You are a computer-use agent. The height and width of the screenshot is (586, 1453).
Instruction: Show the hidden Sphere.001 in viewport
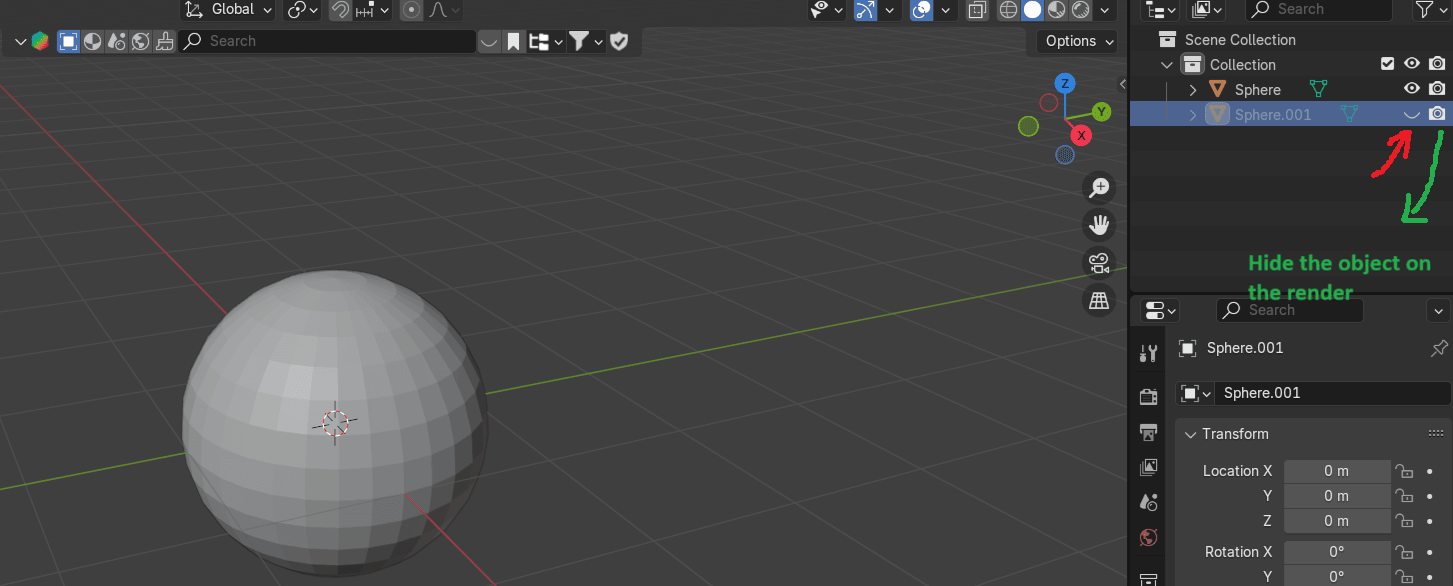click(x=1412, y=114)
